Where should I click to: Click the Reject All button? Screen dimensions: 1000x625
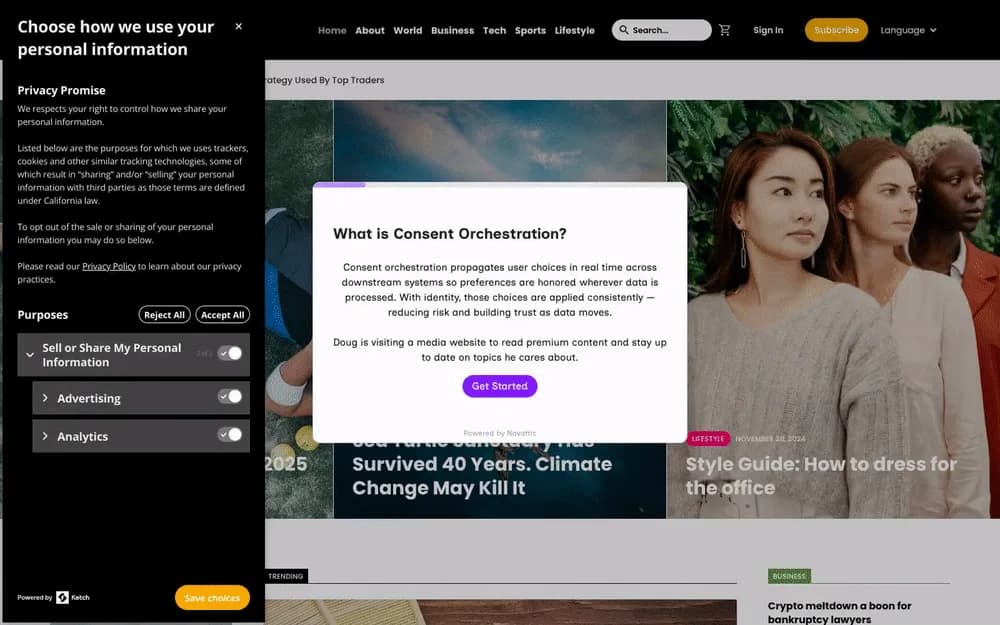(164, 315)
